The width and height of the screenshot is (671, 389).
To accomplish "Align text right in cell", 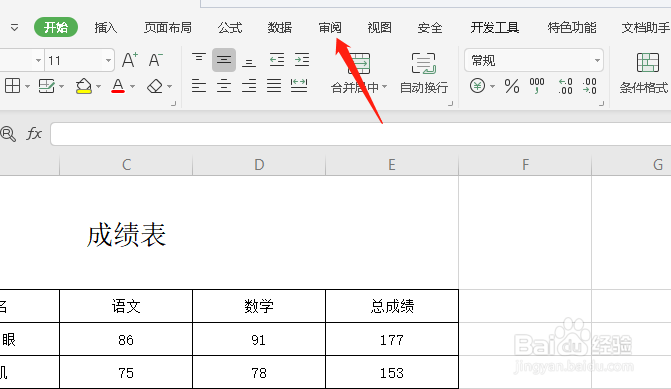I will (249, 86).
